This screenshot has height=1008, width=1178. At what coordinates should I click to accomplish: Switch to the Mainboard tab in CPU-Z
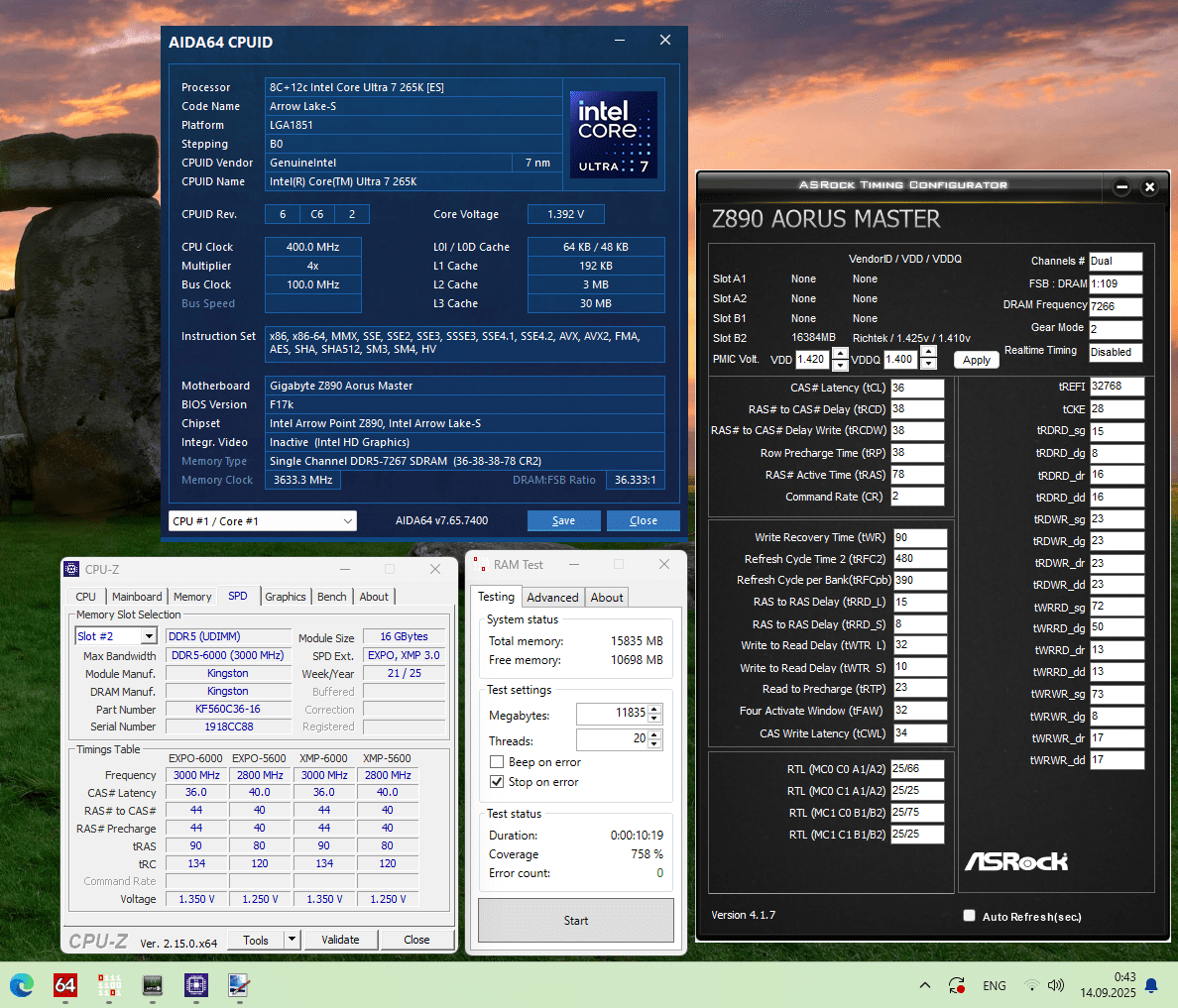[x=137, y=597]
